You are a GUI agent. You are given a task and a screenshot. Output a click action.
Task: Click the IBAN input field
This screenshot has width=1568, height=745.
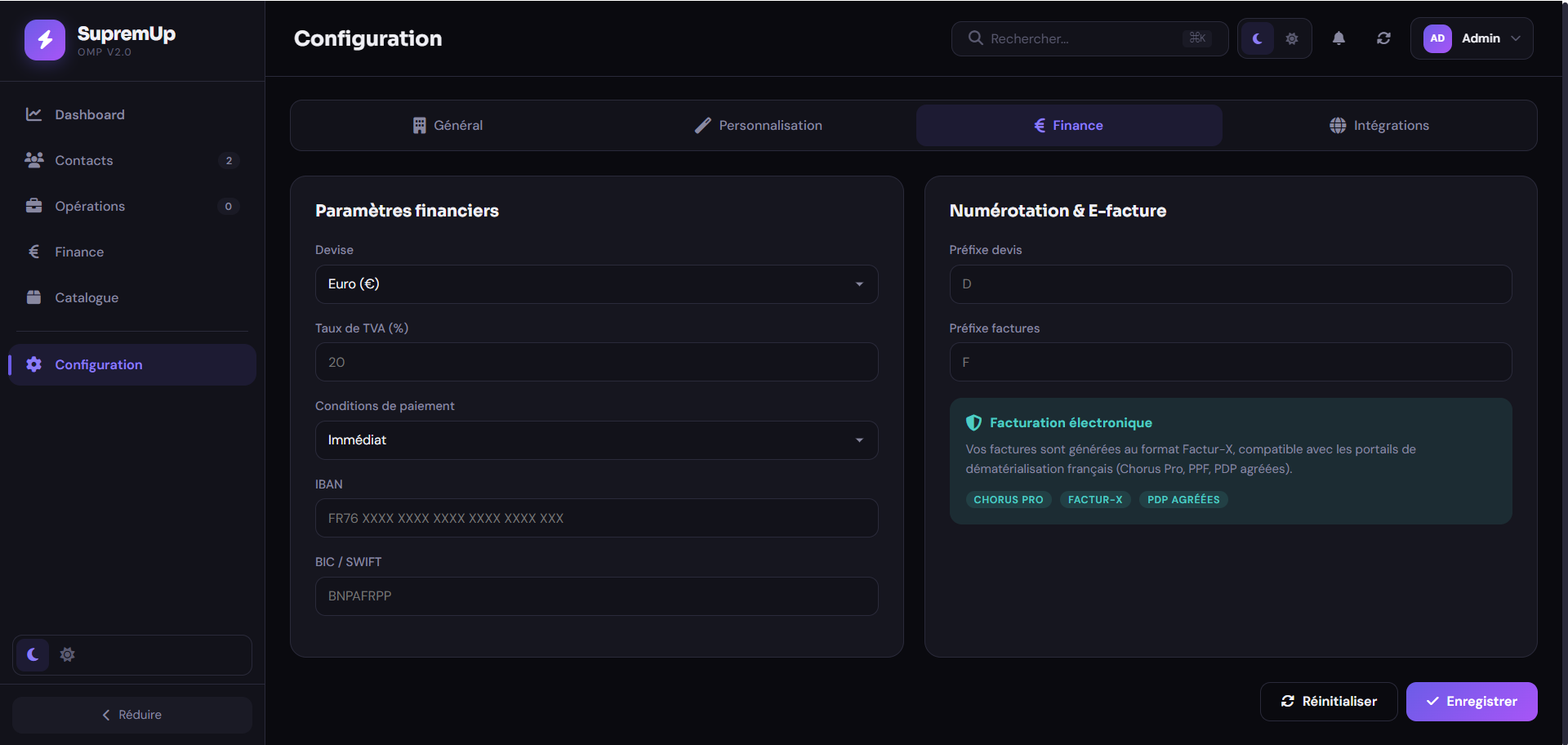tap(595, 518)
